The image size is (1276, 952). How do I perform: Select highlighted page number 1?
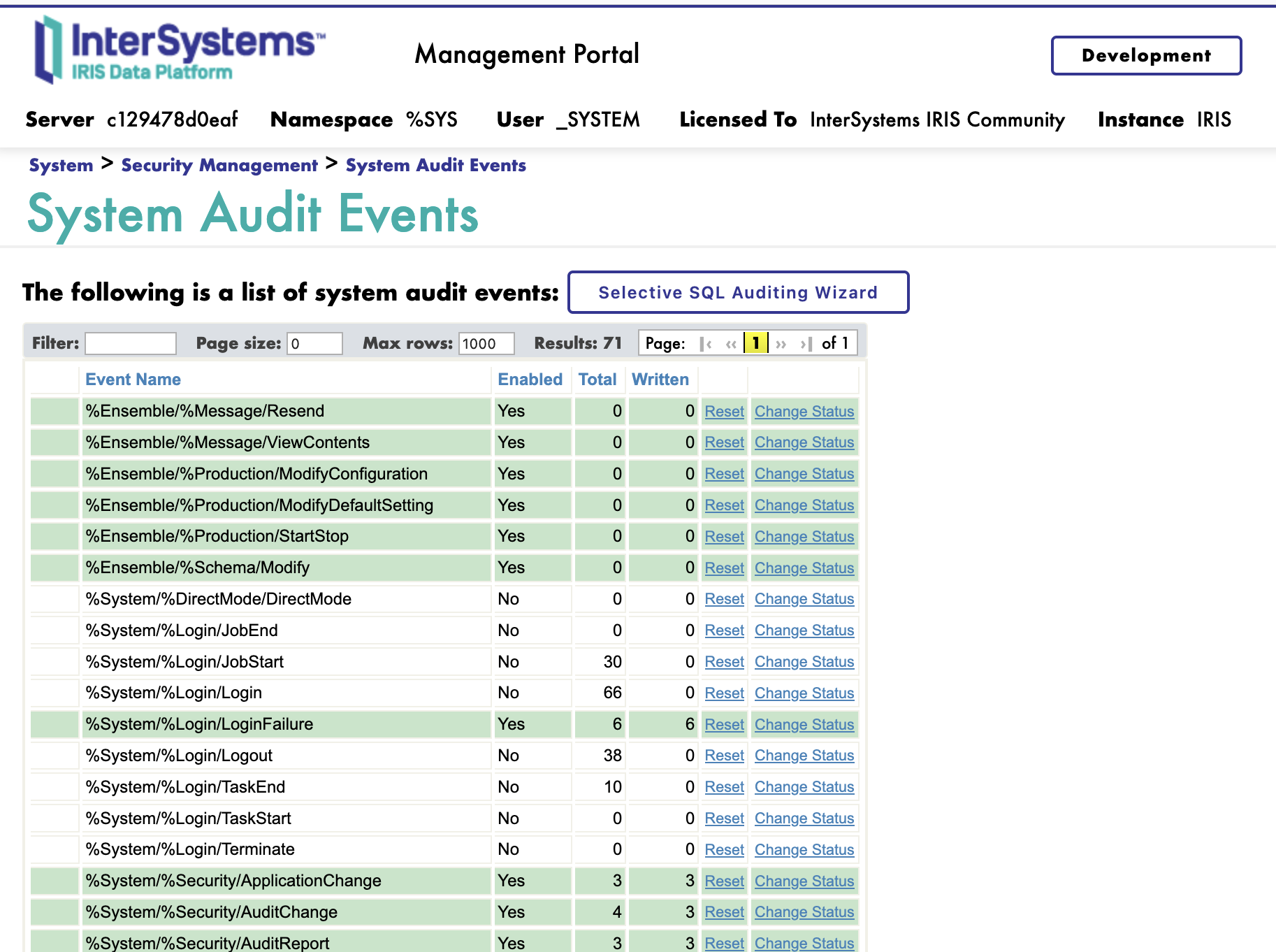755,343
